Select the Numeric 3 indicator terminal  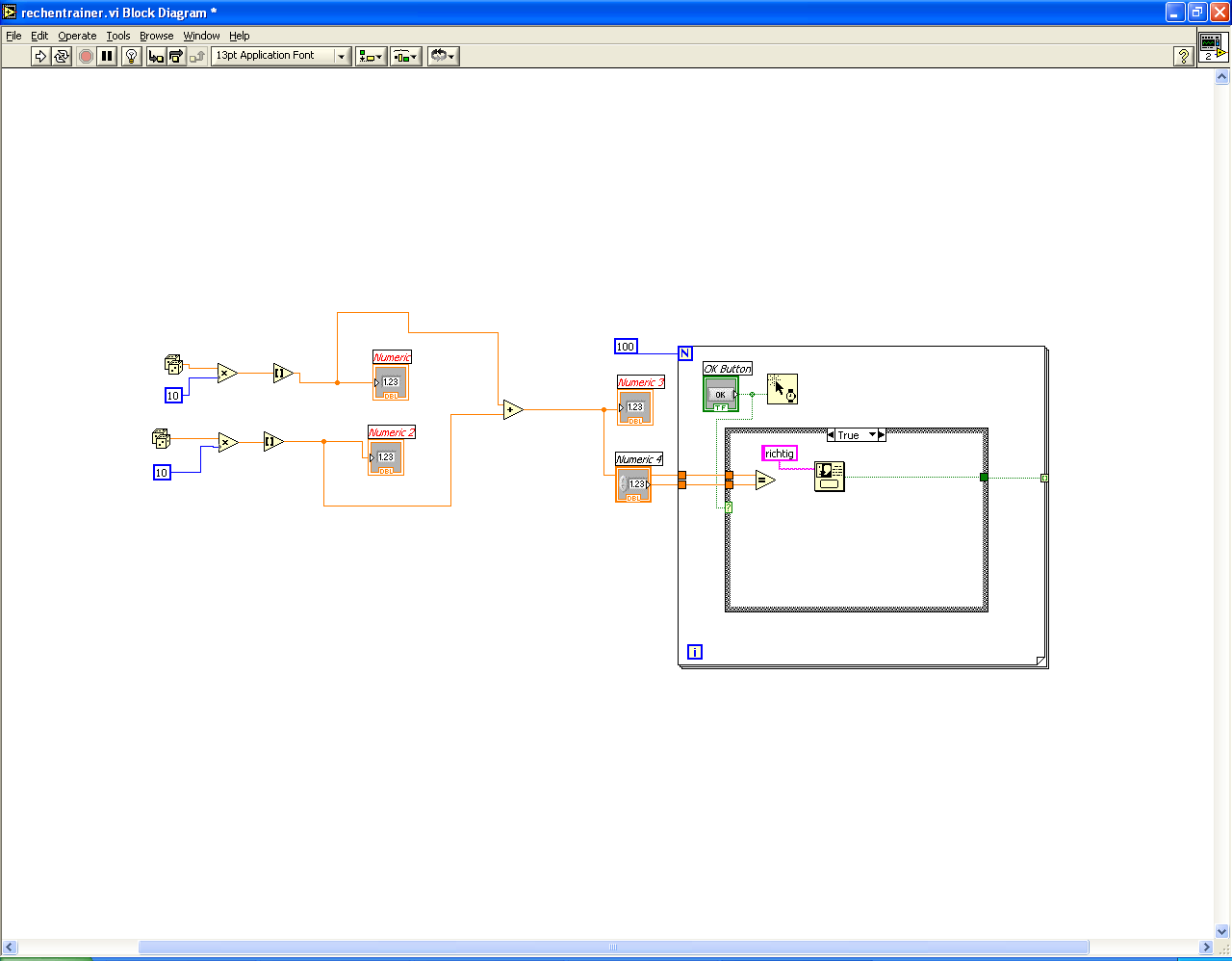(x=635, y=407)
